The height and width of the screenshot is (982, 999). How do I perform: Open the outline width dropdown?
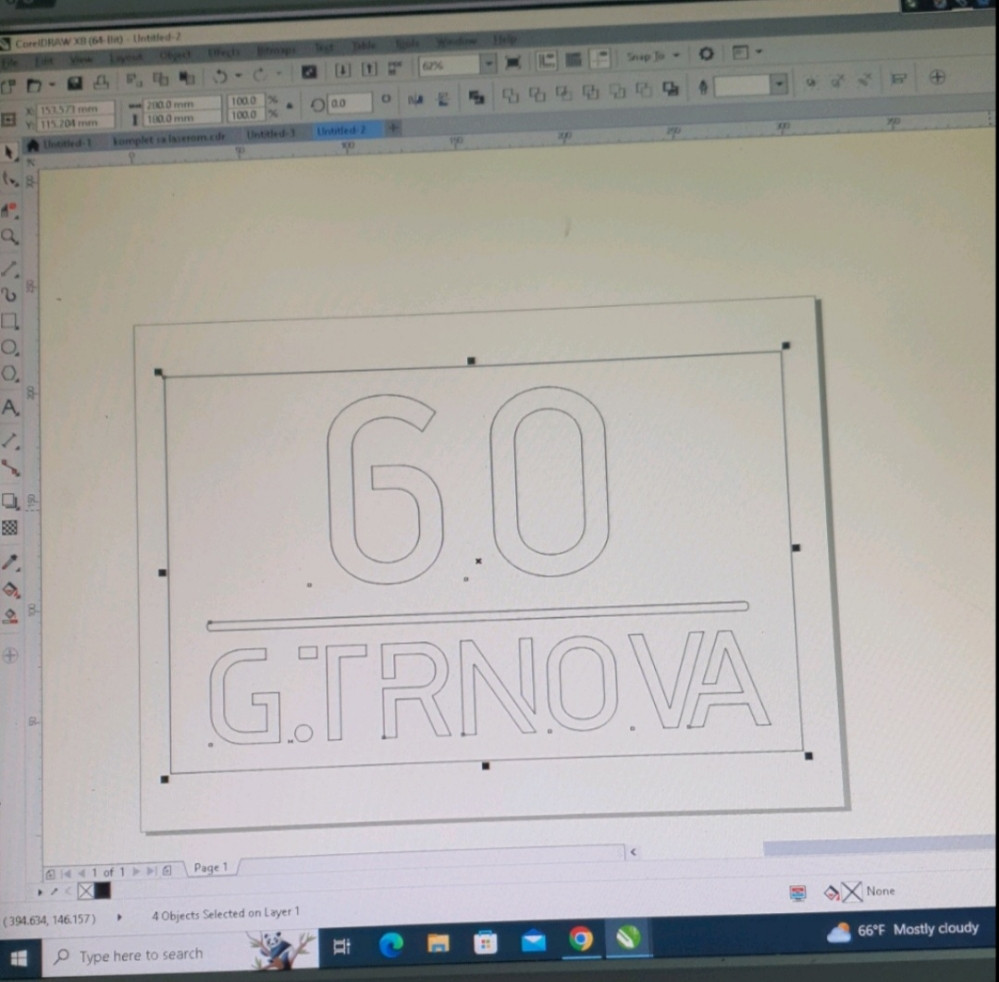(779, 84)
